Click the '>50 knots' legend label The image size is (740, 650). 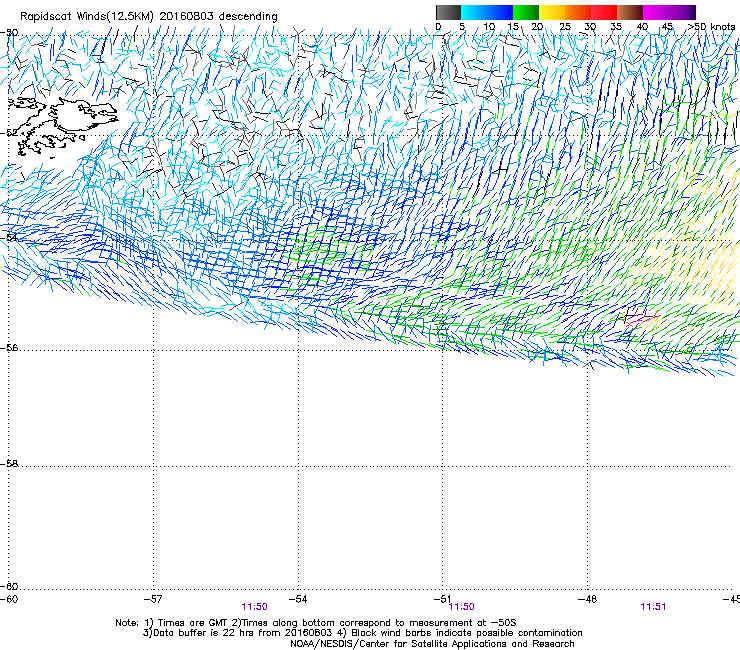pyautogui.click(x=711, y=27)
